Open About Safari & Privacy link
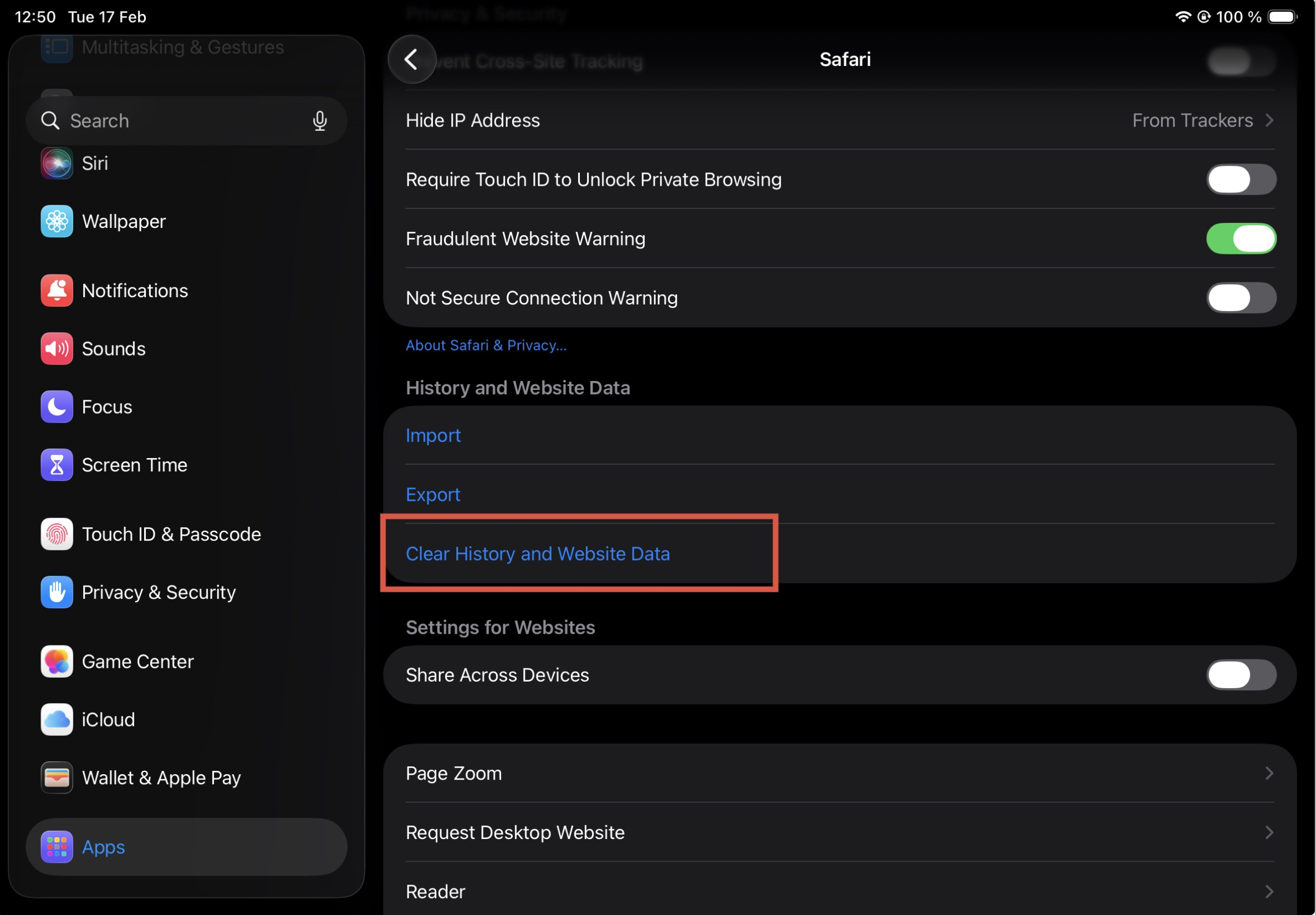 pos(486,345)
